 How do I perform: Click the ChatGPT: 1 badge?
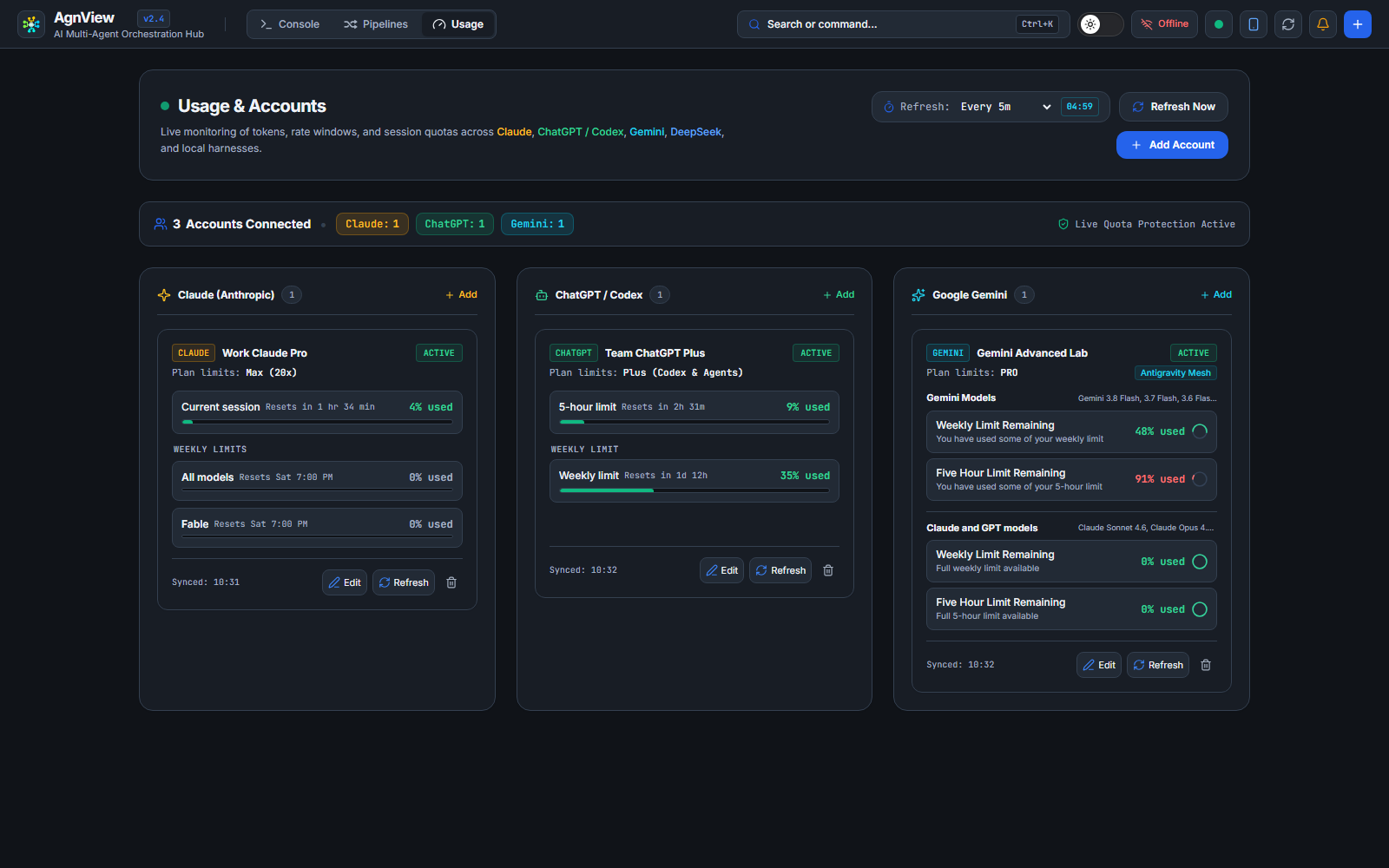[455, 224]
